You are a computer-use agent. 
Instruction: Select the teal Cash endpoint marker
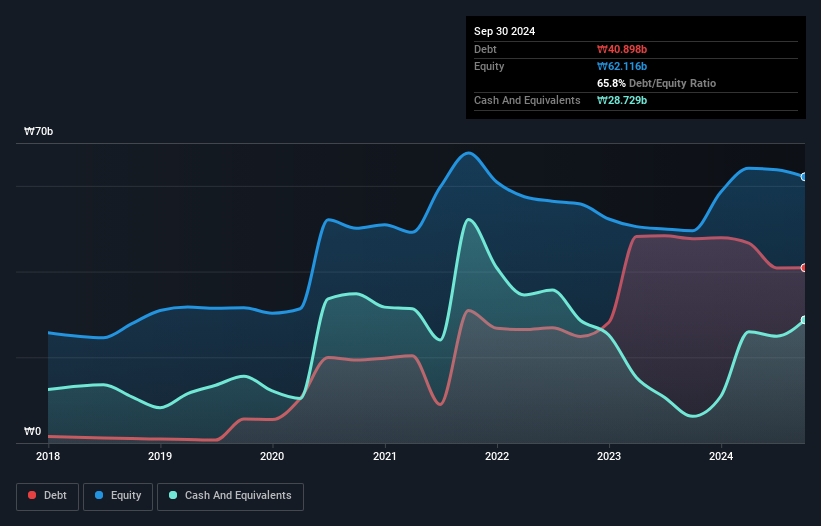[804, 320]
